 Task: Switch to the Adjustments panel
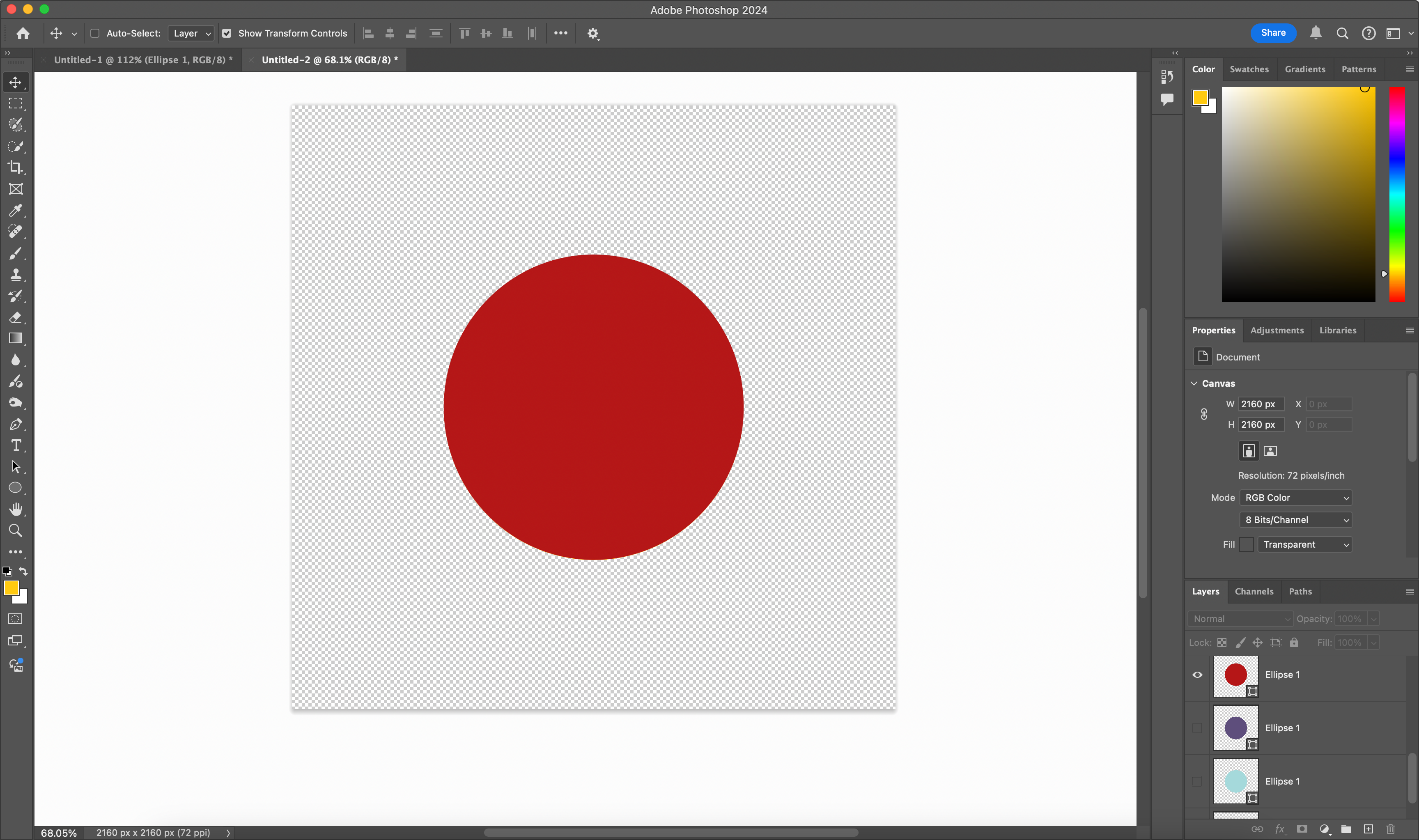1277,330
